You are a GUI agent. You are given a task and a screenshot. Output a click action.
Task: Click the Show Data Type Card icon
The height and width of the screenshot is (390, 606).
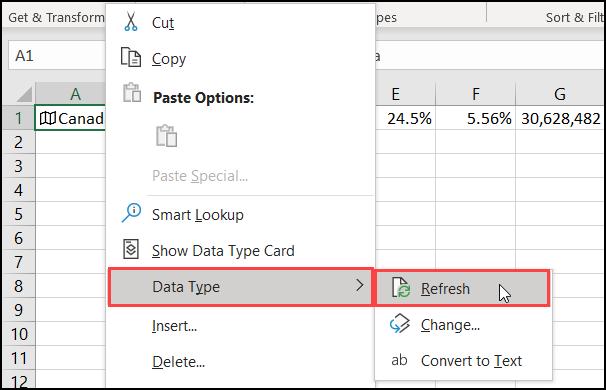click(x=131, y=249)
